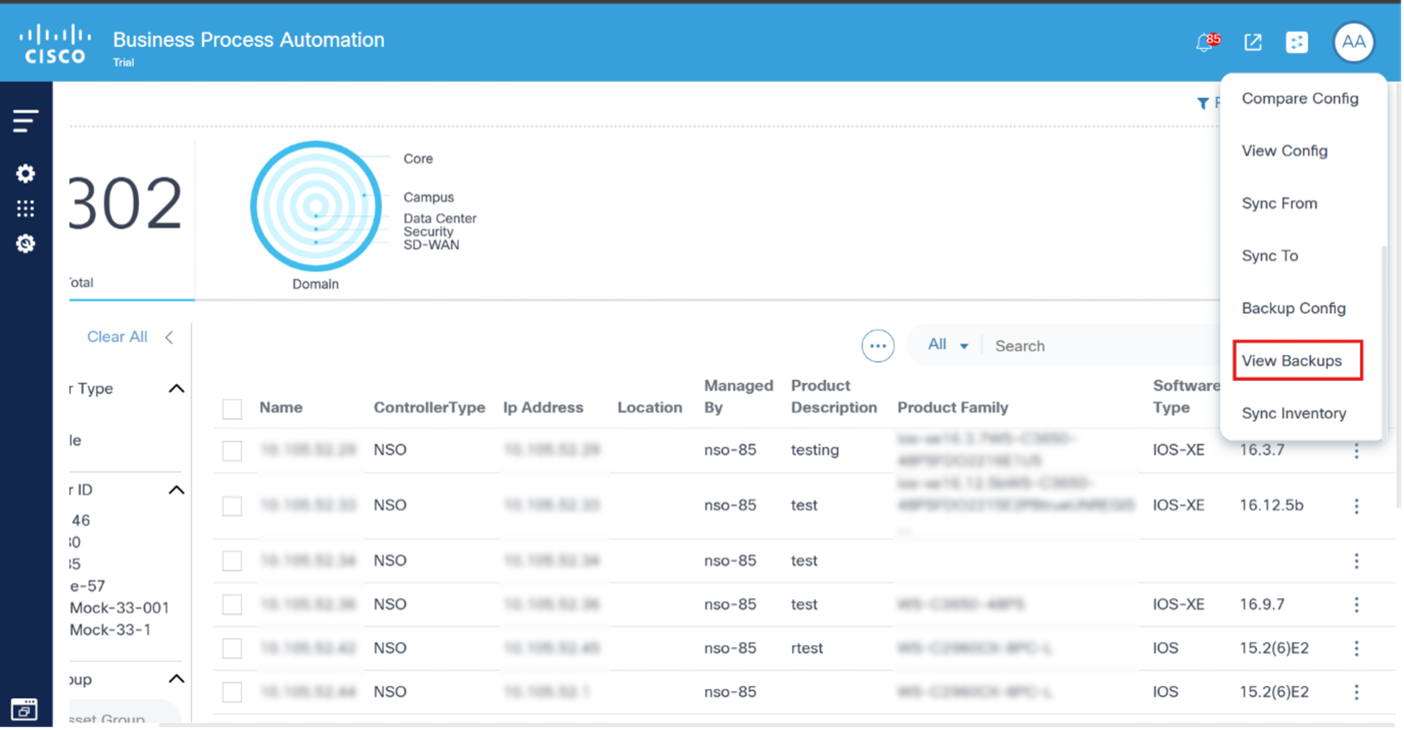Toggle the select-all checkbox in table header
Viewport: 1404px width, 730px height.
click(x=232, y=408)
